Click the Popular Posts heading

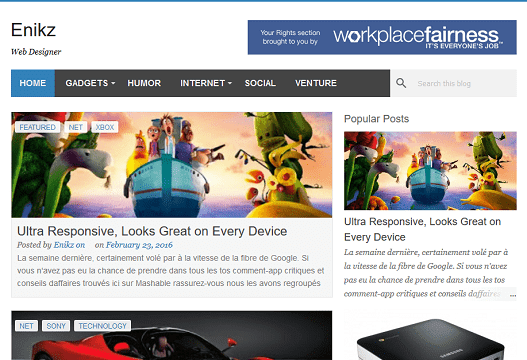pos(376,119)
